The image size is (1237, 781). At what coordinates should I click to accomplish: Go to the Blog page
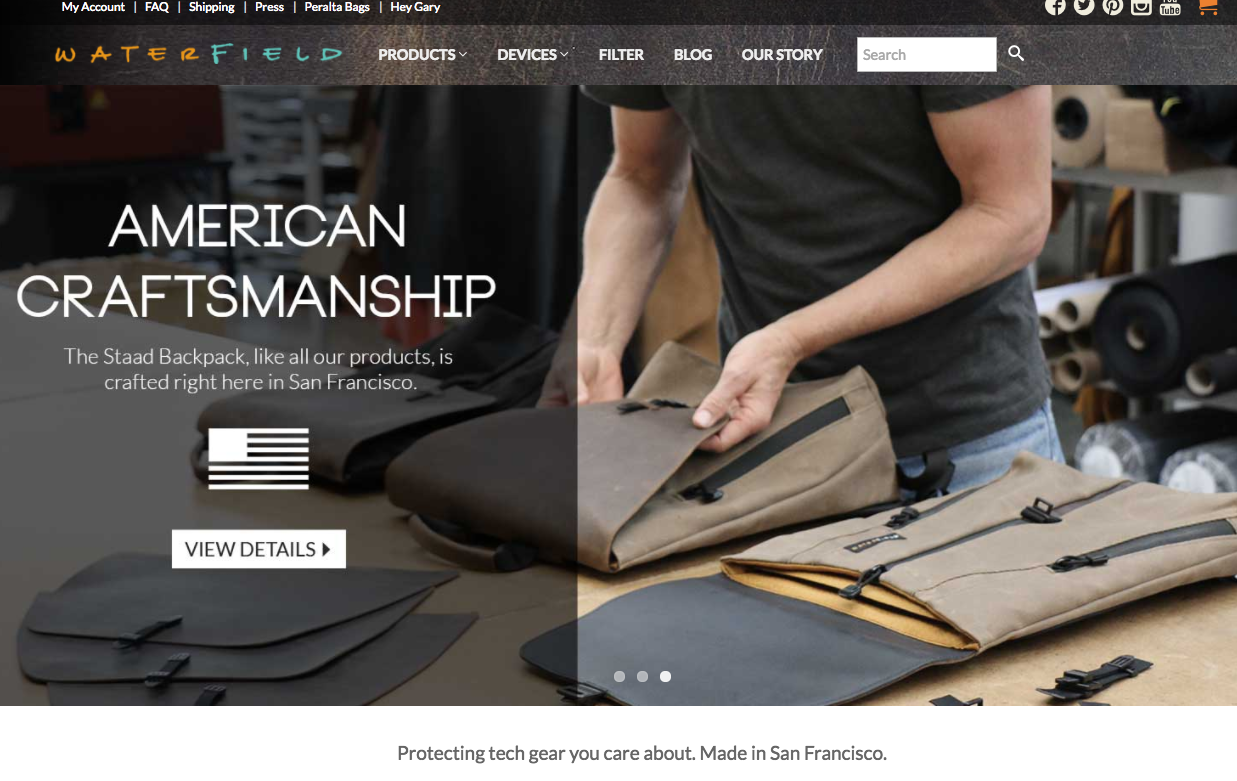point(693,54)
